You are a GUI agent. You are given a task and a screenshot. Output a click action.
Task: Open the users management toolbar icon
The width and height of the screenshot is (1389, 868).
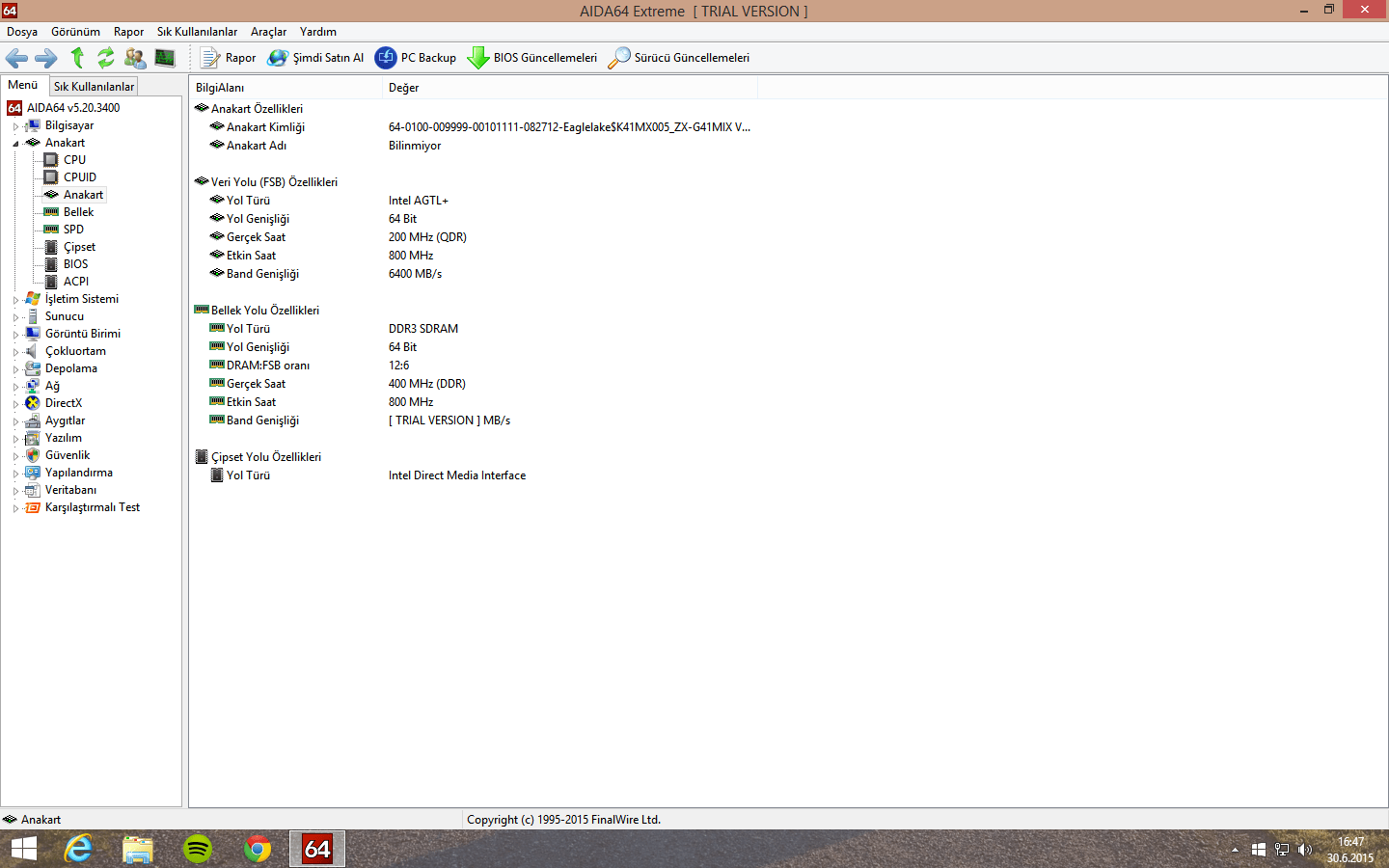(x=135, y=58)
